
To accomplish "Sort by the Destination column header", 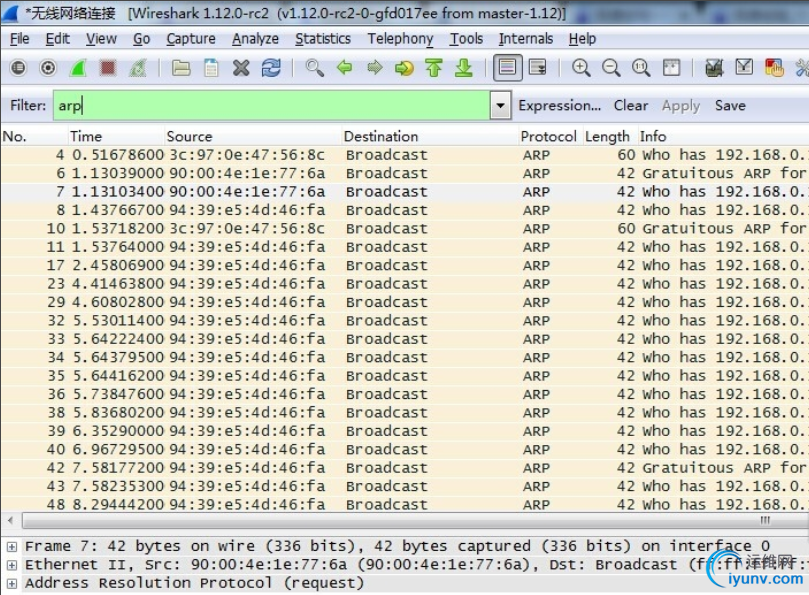I will pos(430,136).
